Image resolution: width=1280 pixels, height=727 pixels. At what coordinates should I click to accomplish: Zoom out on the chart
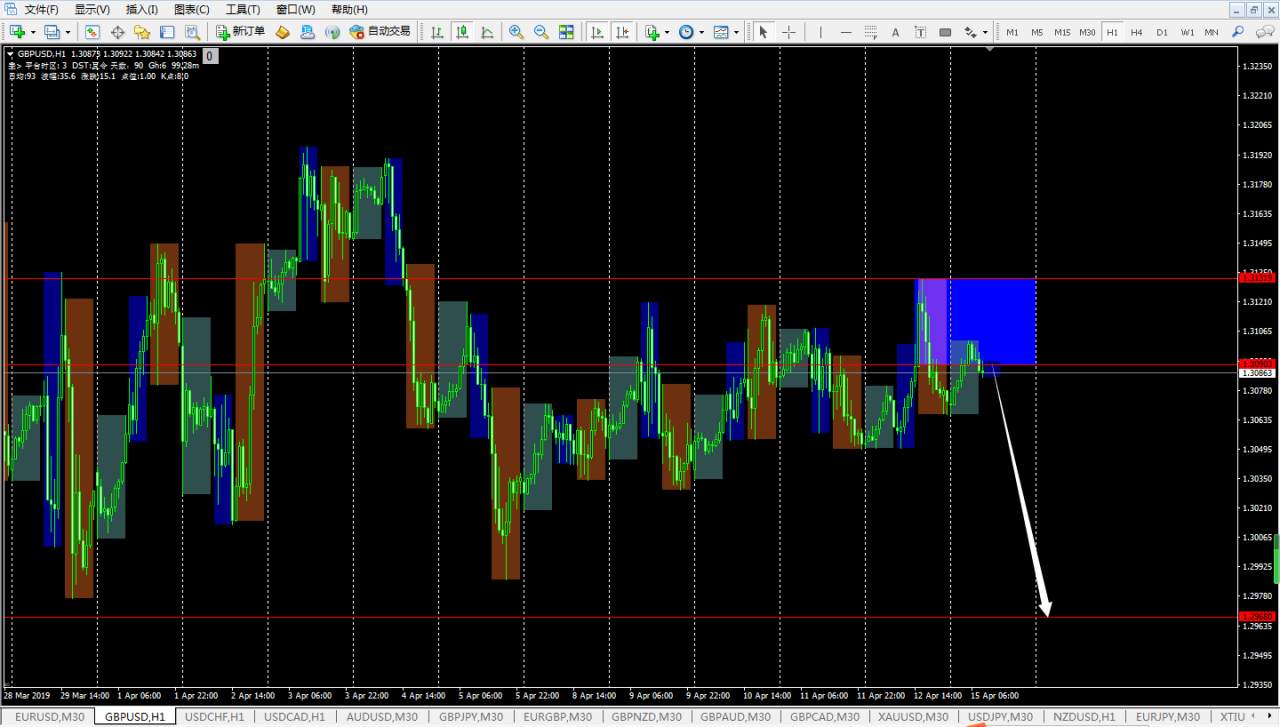click(541, 32)
